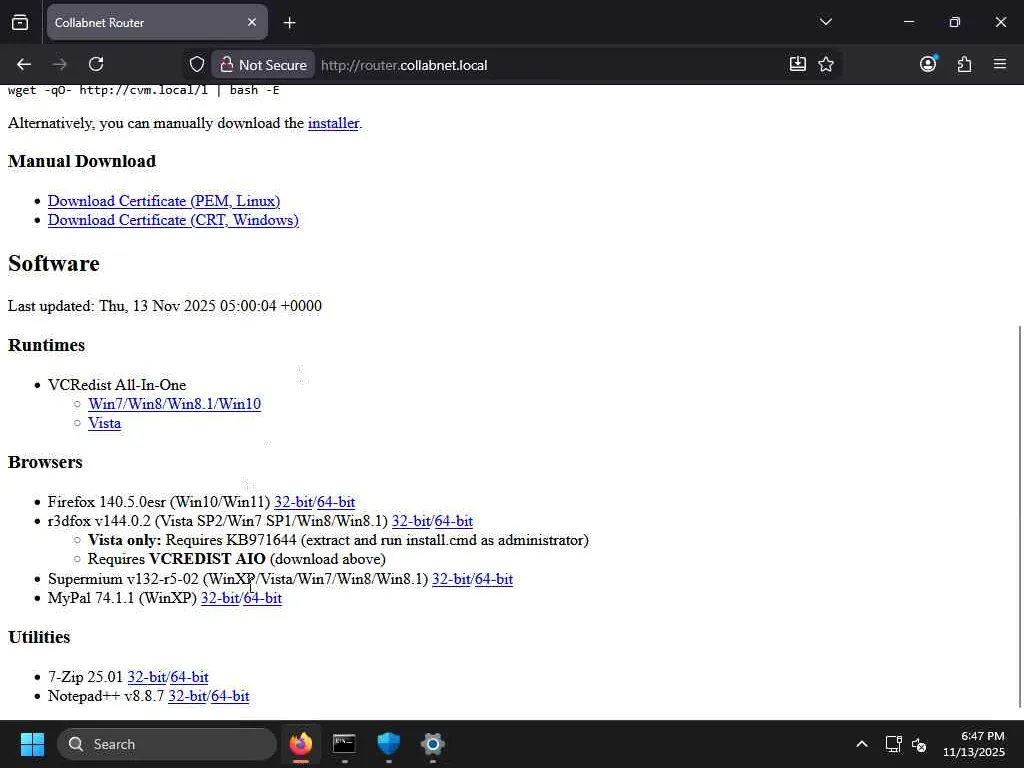
Task: Click the 'Browsers' heading
Action: tap(45, 462)
